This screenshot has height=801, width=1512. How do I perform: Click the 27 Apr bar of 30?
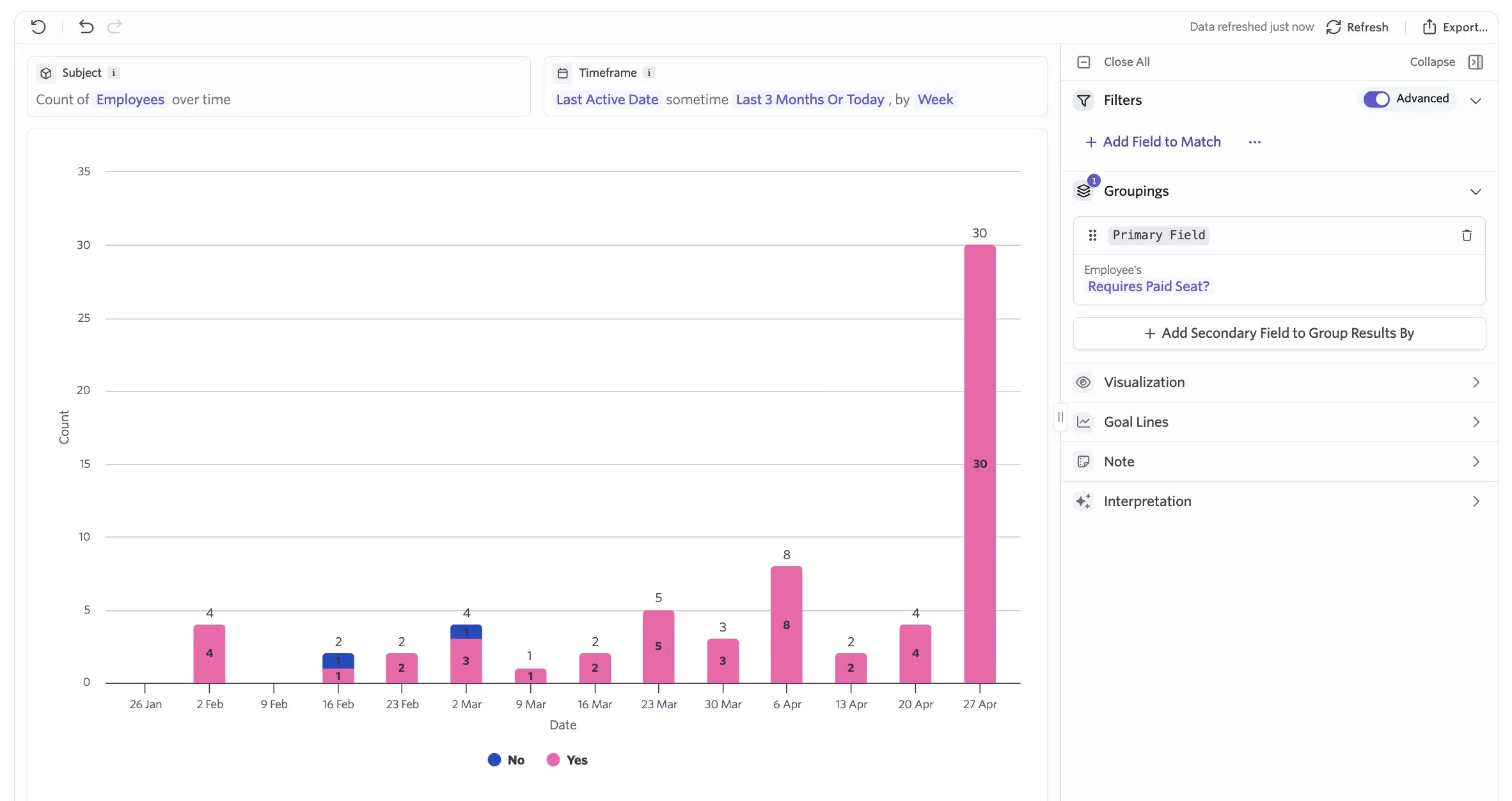coord(980,464)
